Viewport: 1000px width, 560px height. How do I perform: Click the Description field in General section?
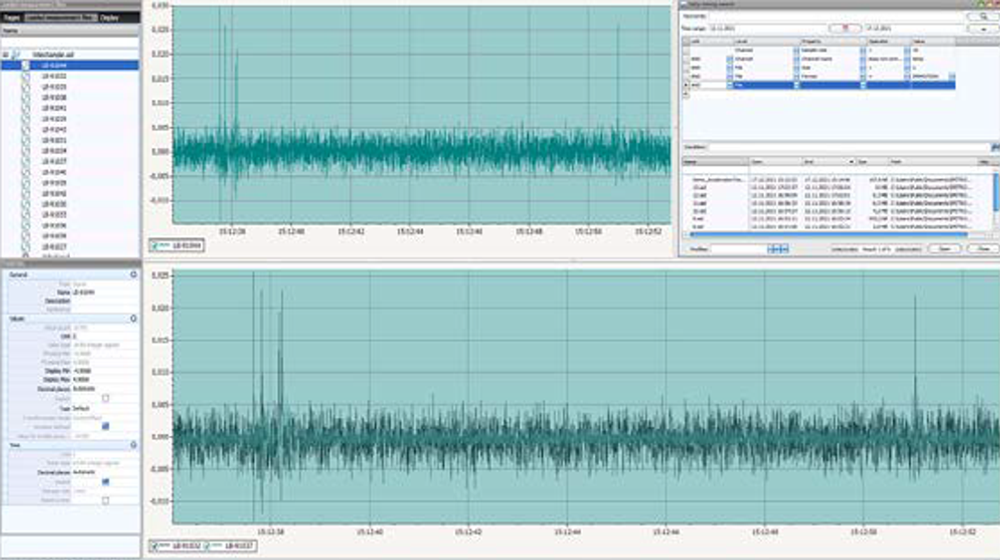[x=105, y=301]
